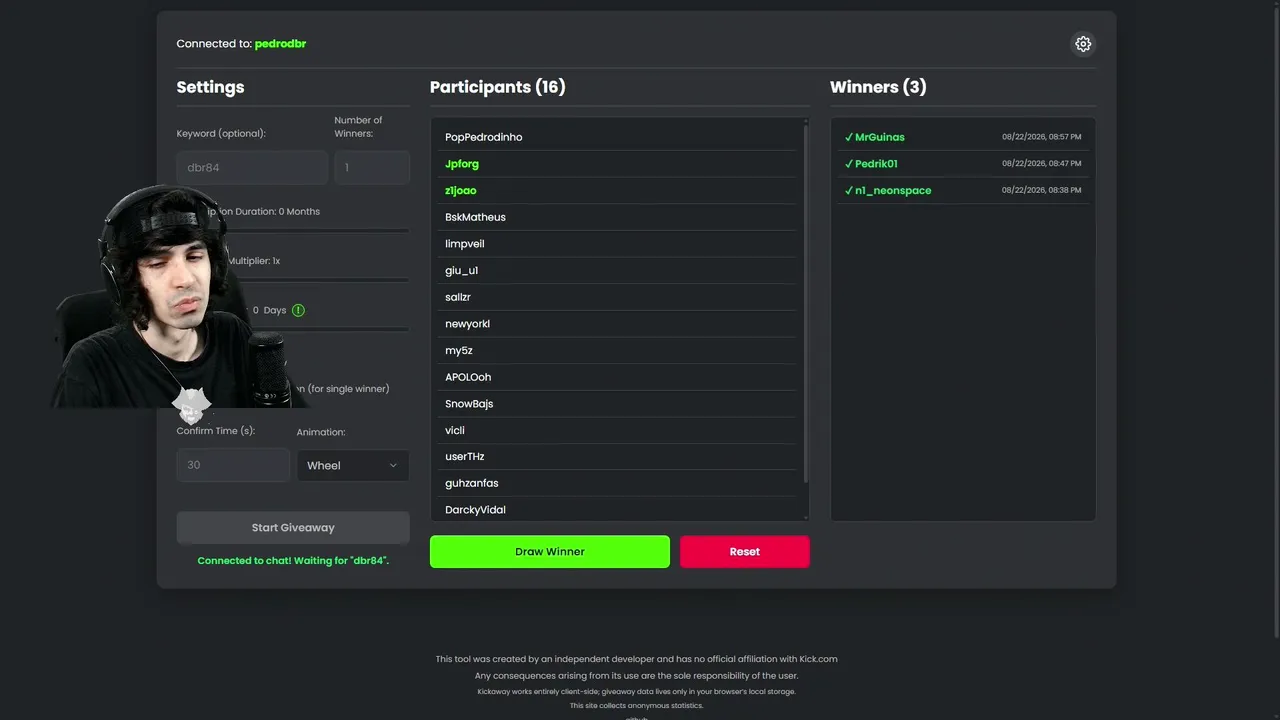1280x720 pixels.
Task: Click the connected channel name pedrodbr
Action: coord(280,44)
